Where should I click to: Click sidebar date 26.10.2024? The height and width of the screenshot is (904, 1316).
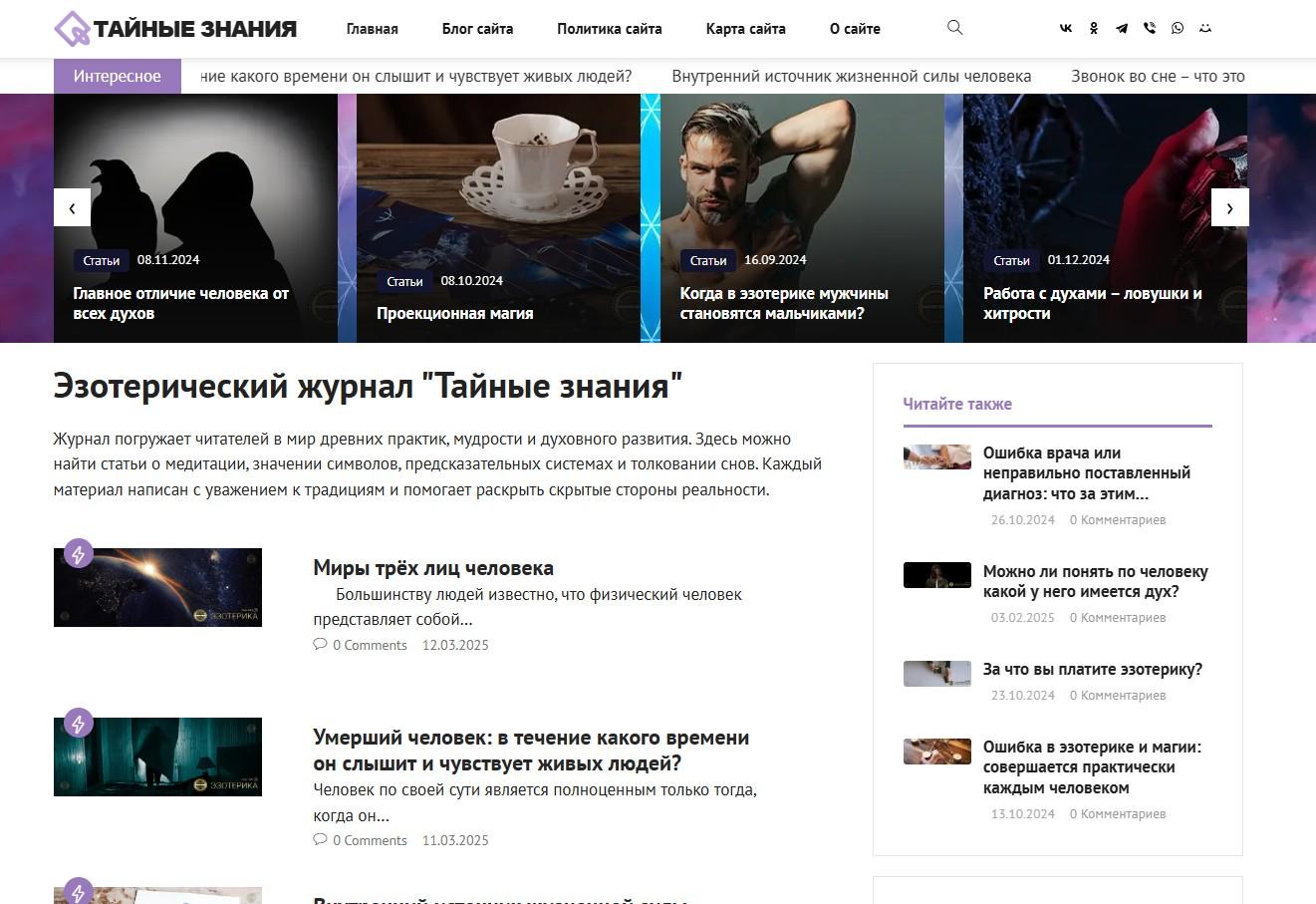point(1023,520)
